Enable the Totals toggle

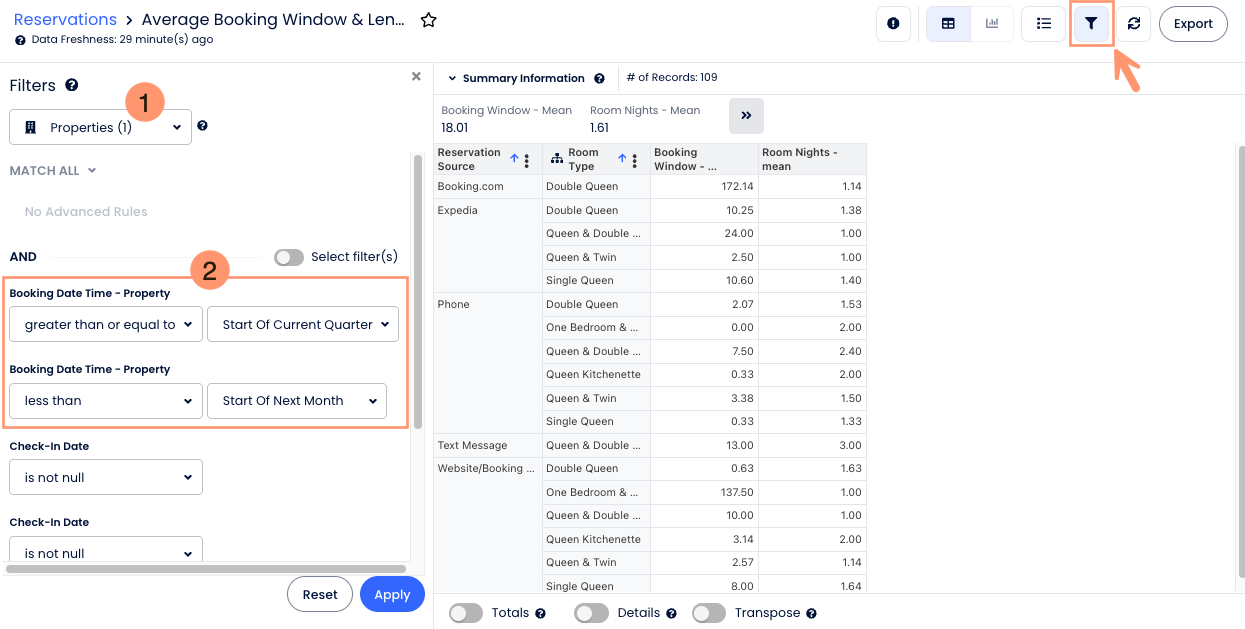tap(466, 613)
